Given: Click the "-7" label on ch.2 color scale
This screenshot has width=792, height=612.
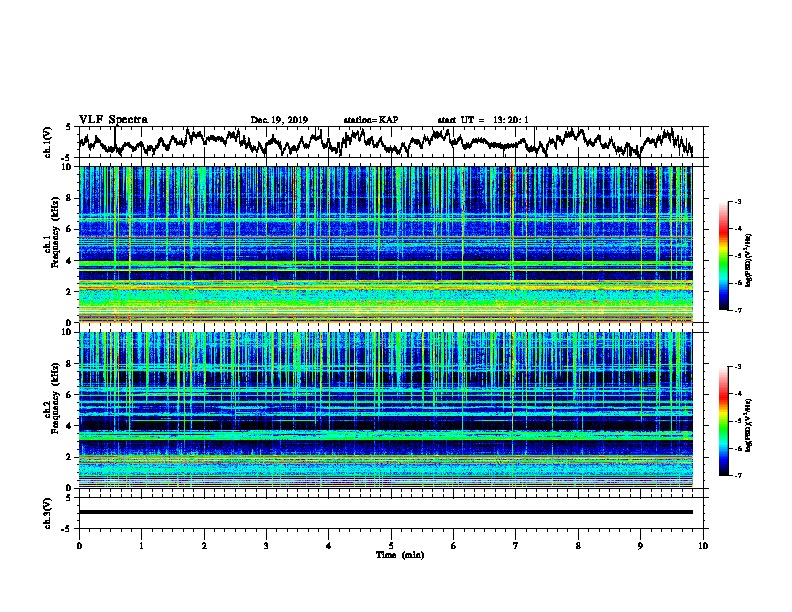Looking at the screenshot, I should coord(737,475).
